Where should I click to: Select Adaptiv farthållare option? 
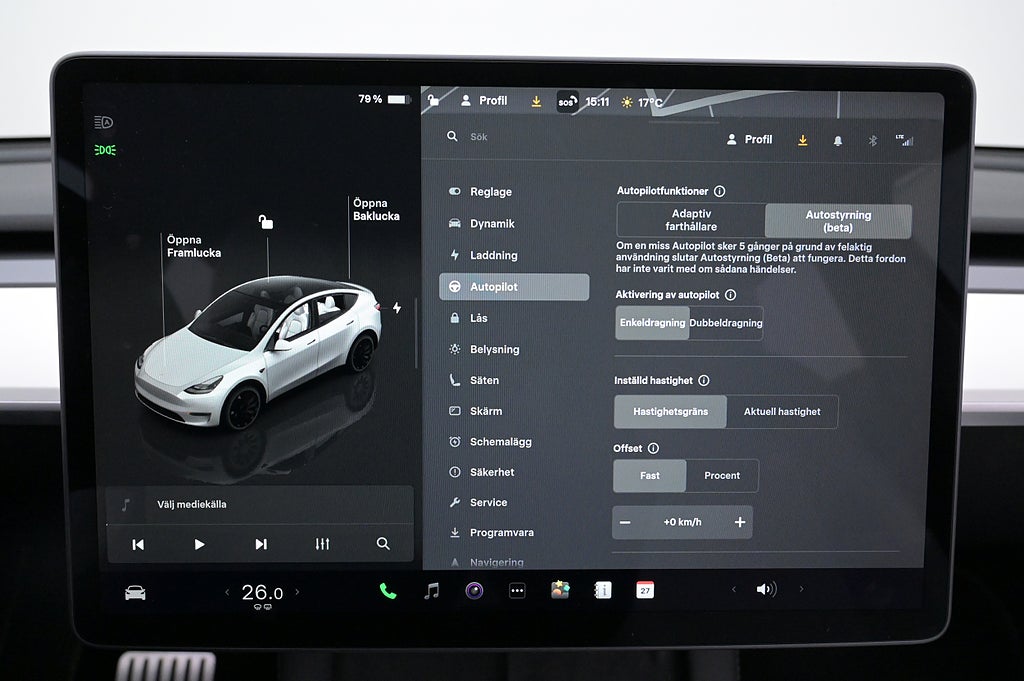tap(691, 221)
